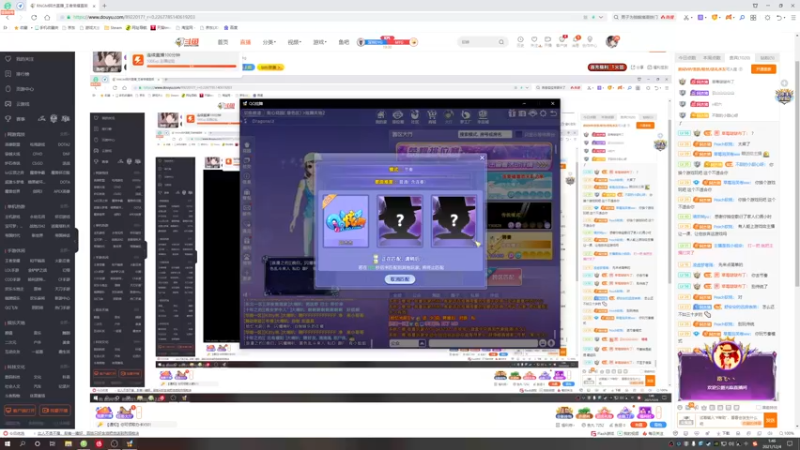
Task: Go to 首页 in Douyu navigation
Action: [x=223, y=42]
